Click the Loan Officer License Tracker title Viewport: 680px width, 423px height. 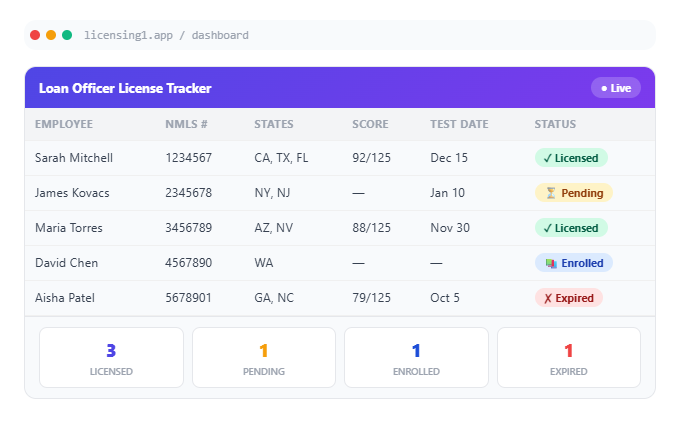125,89
